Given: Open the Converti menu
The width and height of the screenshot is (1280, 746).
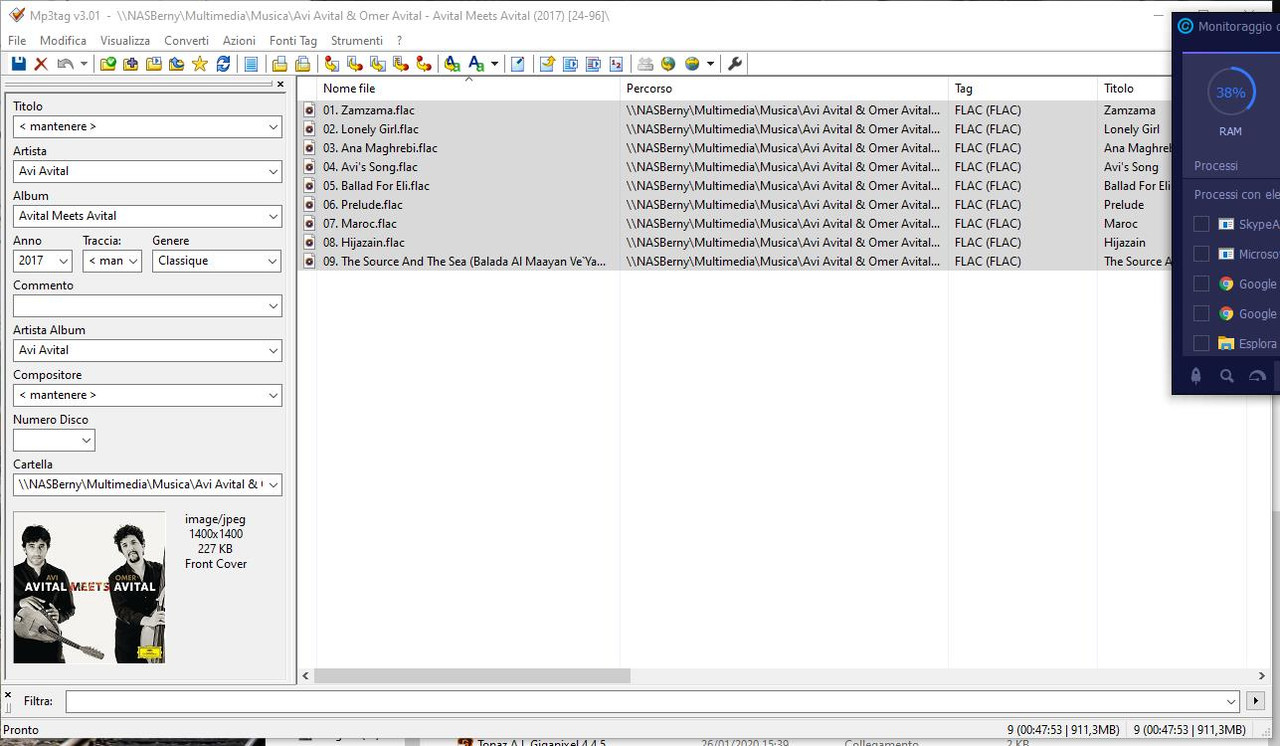Looking at the screenshot, I should pos(187,41).
